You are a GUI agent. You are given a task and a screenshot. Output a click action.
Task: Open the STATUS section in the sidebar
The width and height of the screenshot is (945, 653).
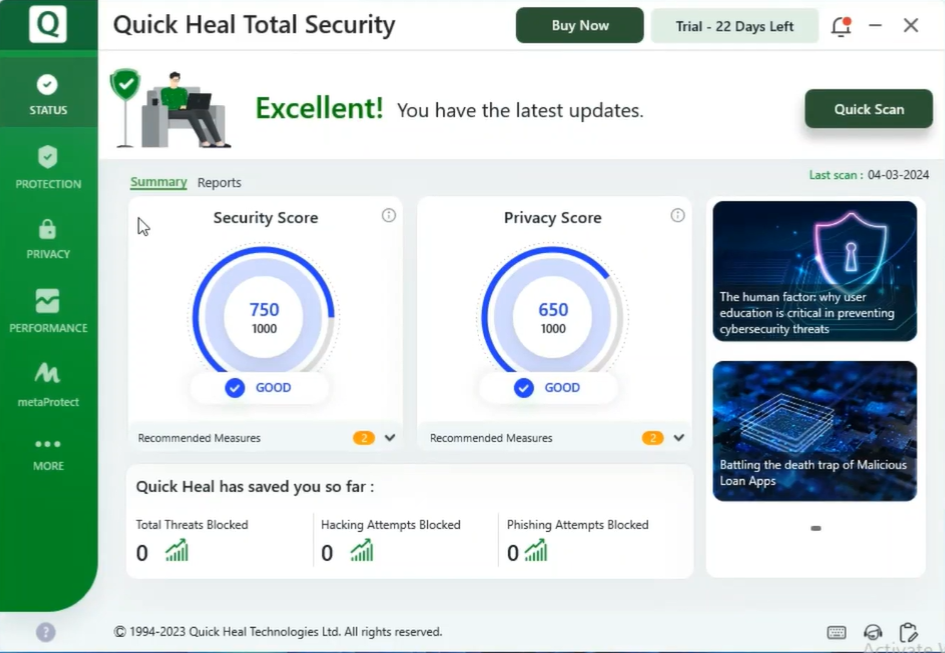[47, 91]
